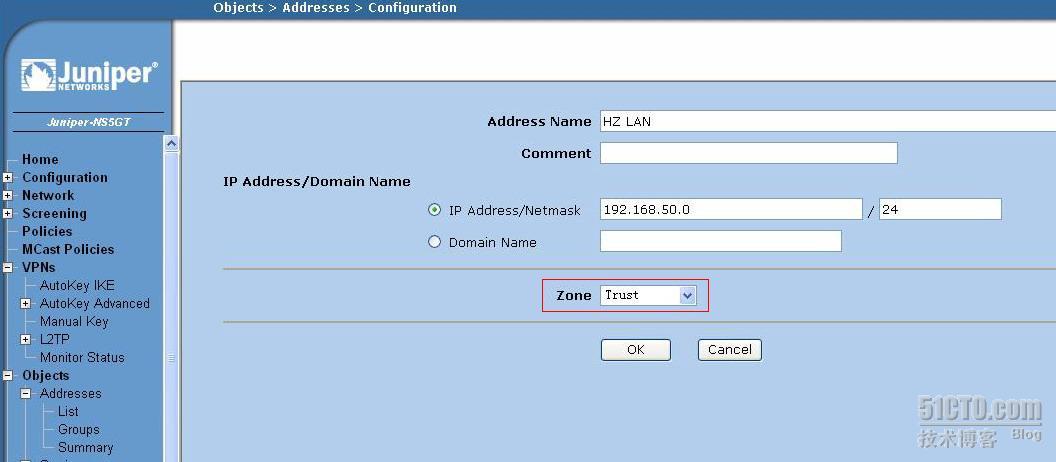Click the IP address field 192.168.50.0

point(731,209)
